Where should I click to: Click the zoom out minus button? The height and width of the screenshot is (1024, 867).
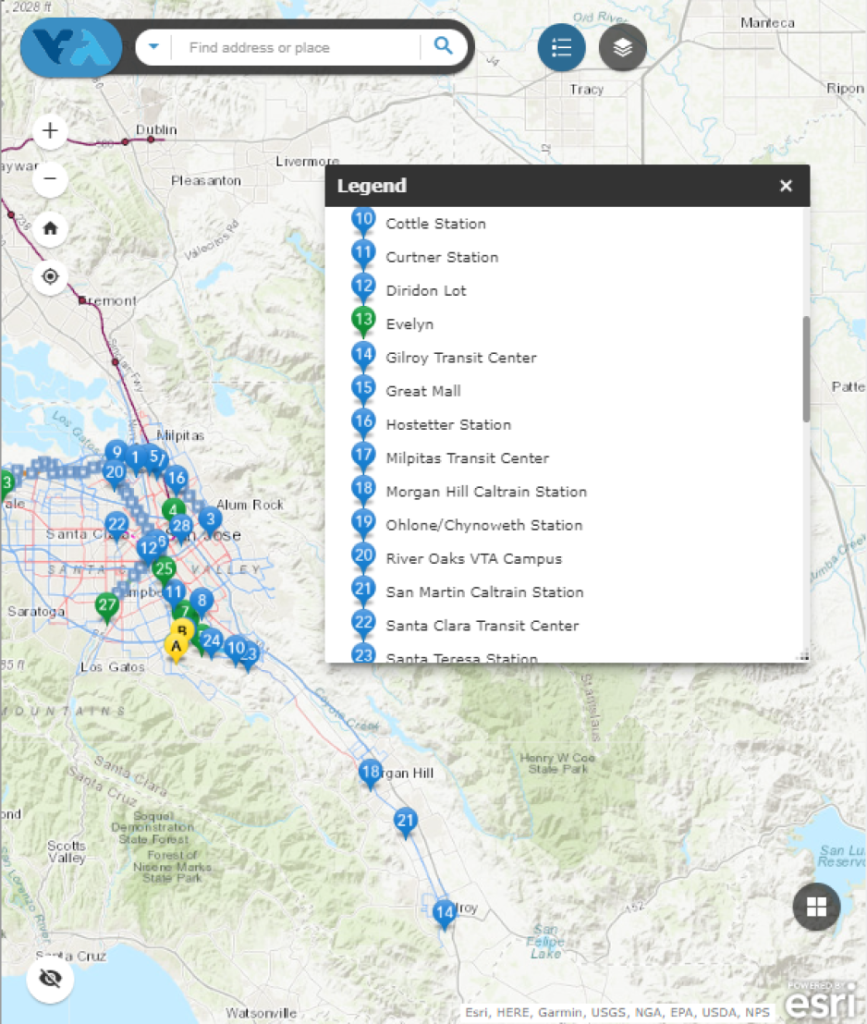click(x=50, y=180)
